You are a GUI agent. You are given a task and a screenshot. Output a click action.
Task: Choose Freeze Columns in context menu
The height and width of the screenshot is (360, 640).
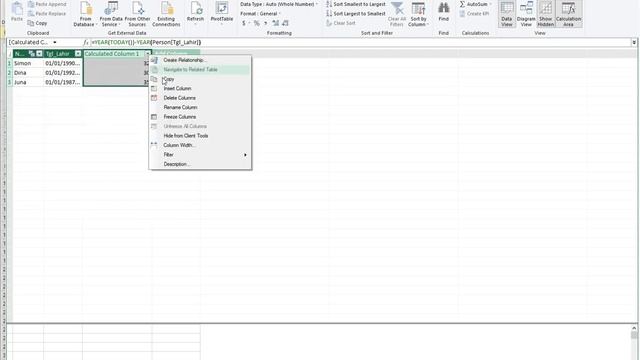point(200,117)
